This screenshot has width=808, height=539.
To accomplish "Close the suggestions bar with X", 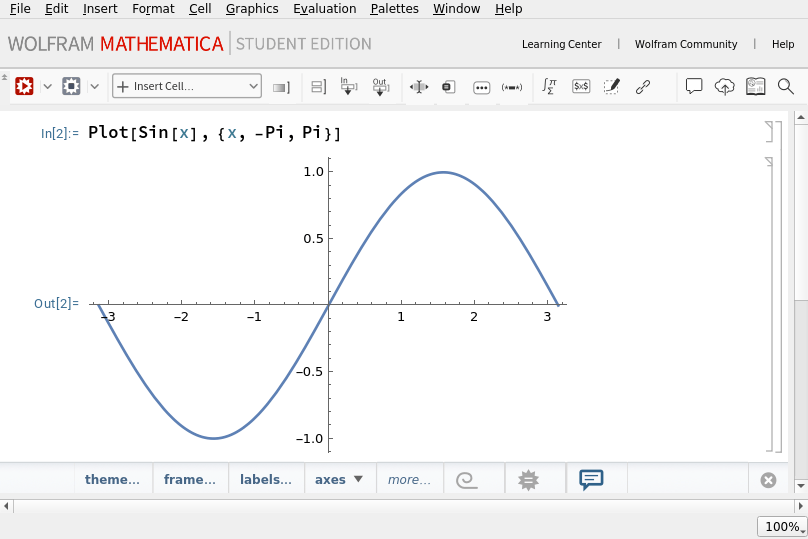I will pos(768,480).
